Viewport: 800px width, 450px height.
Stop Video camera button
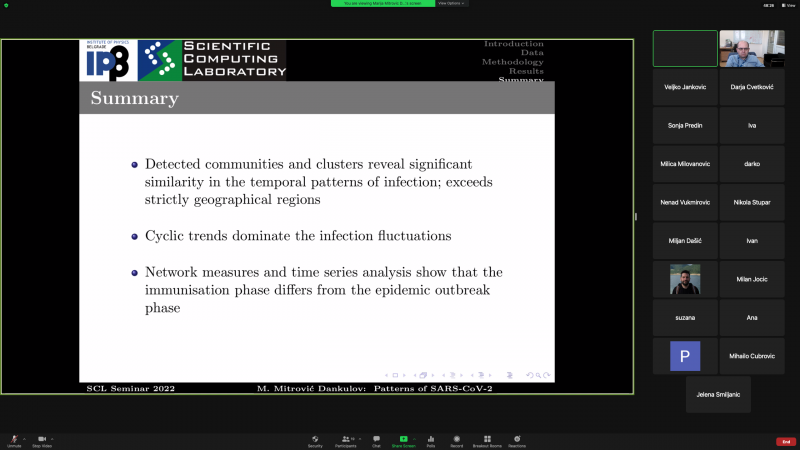click(x=42, y=441)
